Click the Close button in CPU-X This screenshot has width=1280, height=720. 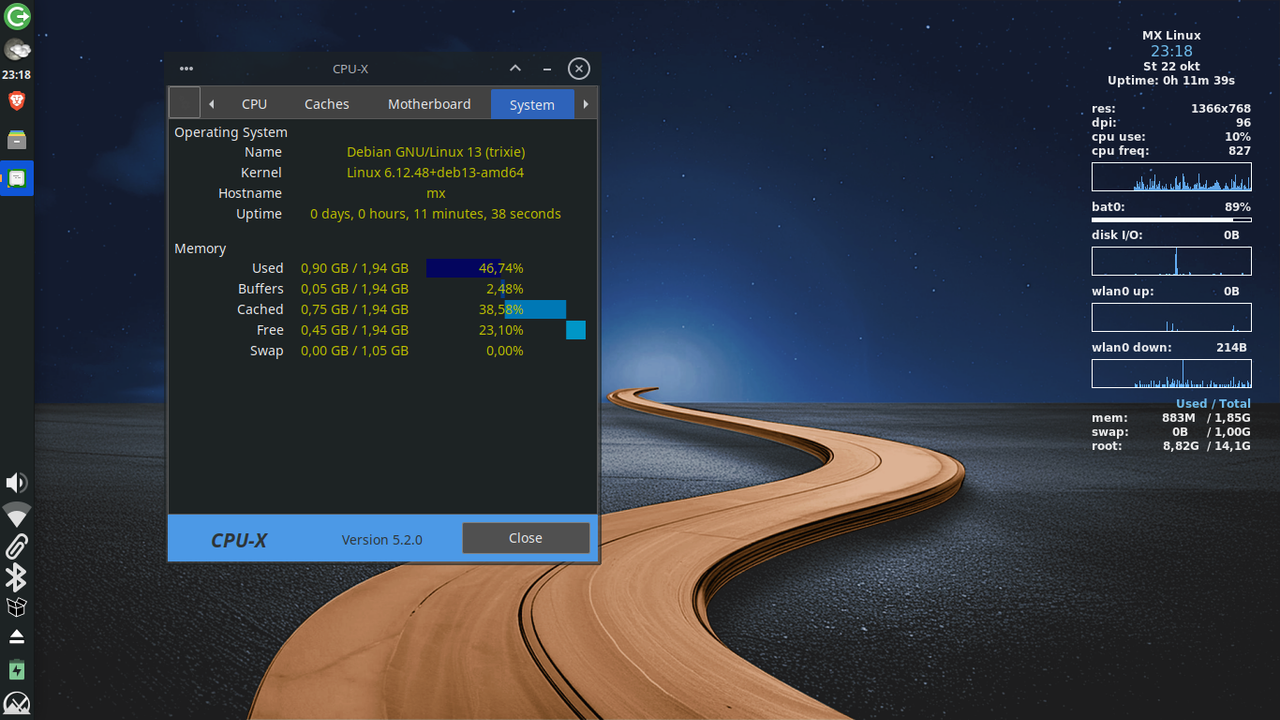click(x=525, y=538)
